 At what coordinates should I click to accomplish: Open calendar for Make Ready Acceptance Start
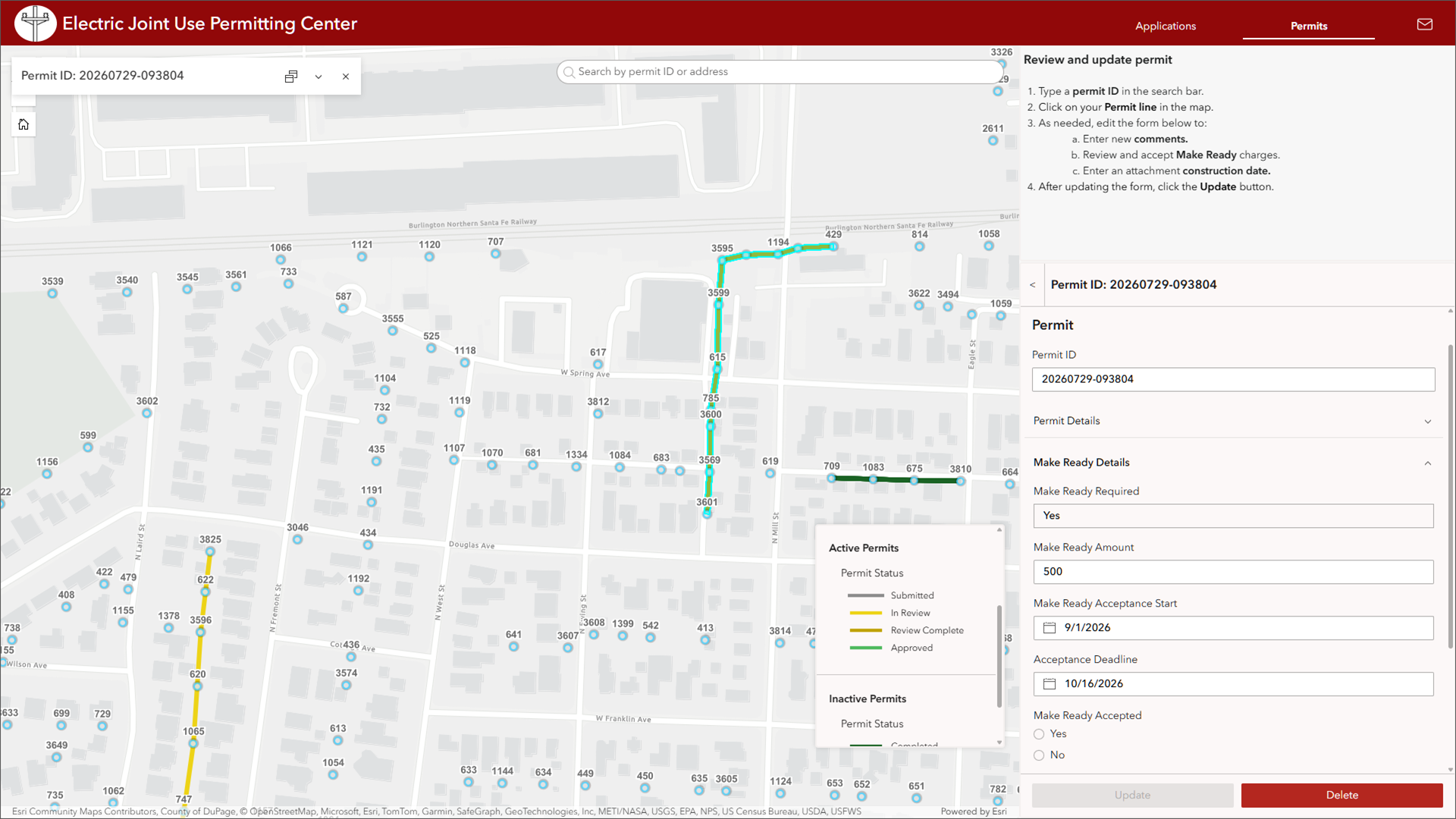1050,628
